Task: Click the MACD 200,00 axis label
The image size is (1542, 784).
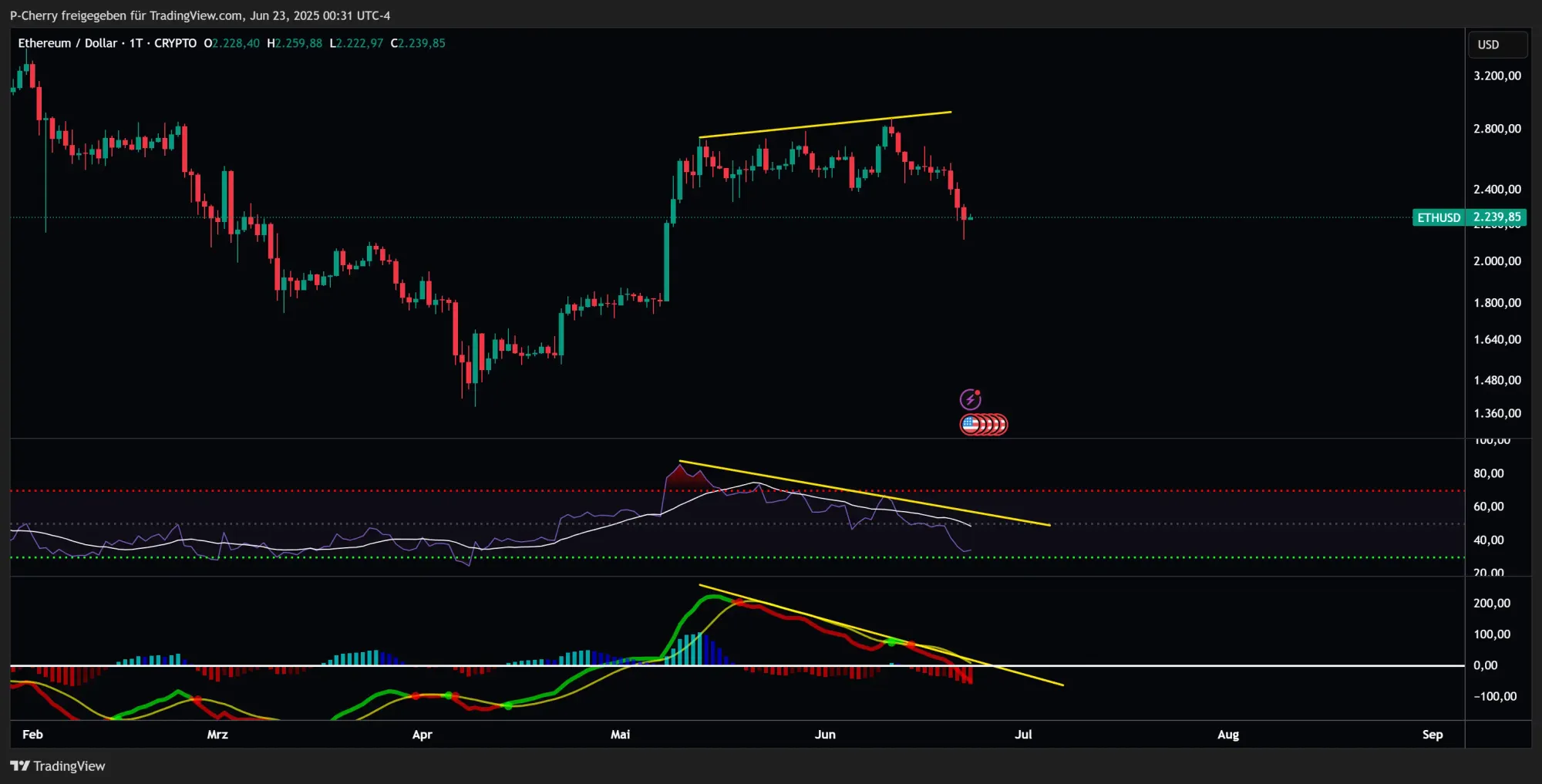Action: point(1492,604)
